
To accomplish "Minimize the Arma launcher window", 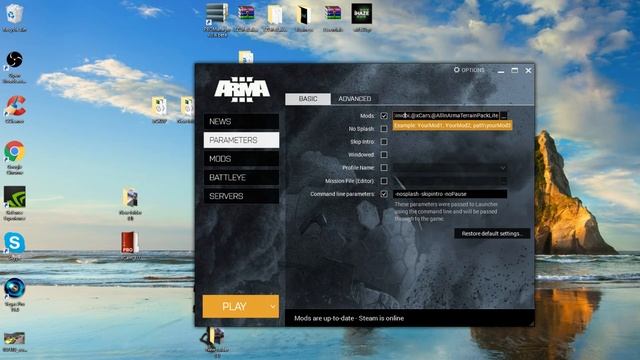I will tap(501, 71).
